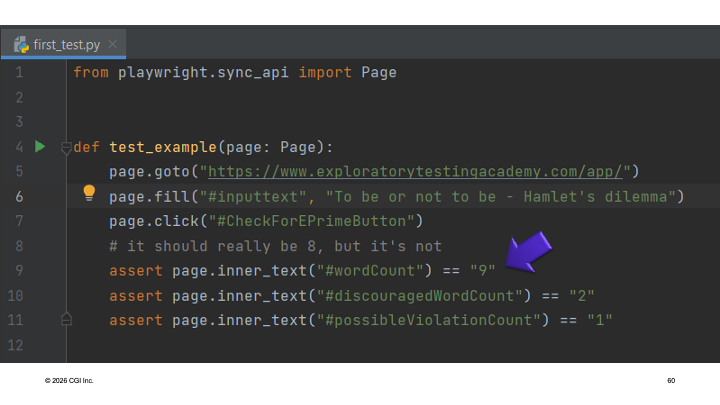Image resolution: width=720 pixels, height=405 pixels.
Task: Click line number 5 in the gutter
Action: tap(19, 171)
